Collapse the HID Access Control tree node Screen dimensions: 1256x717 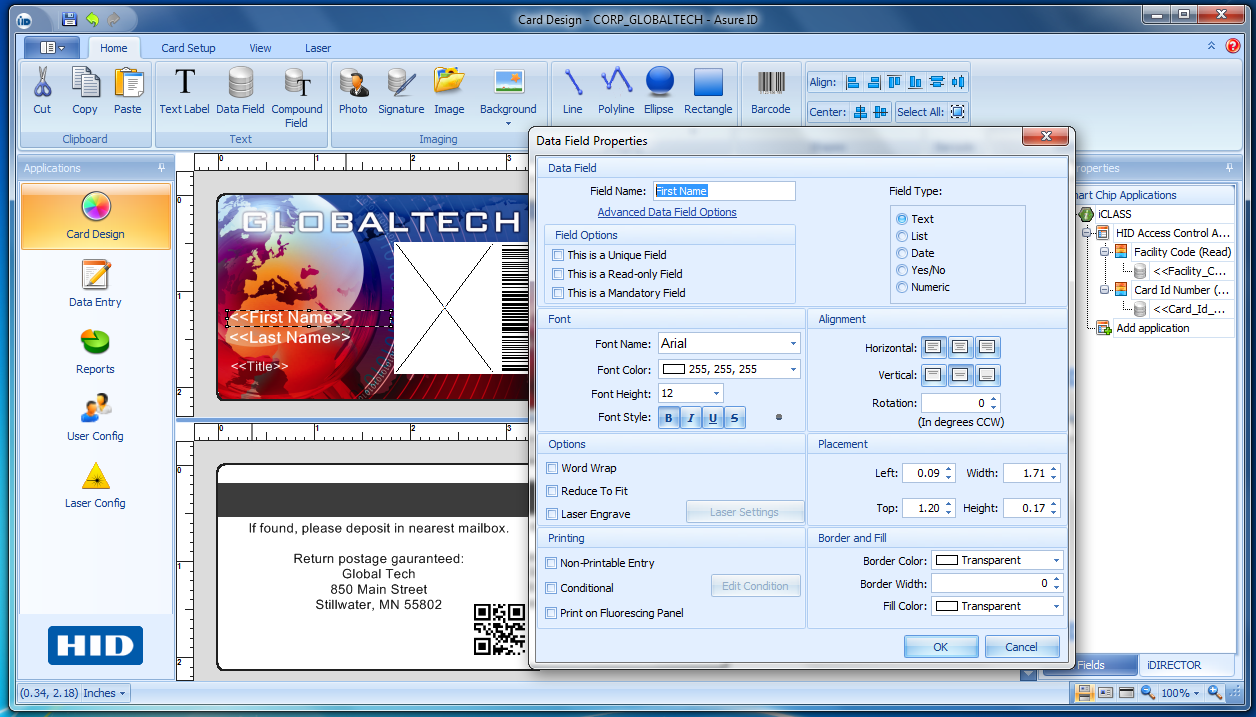(x=1087, y=233)
